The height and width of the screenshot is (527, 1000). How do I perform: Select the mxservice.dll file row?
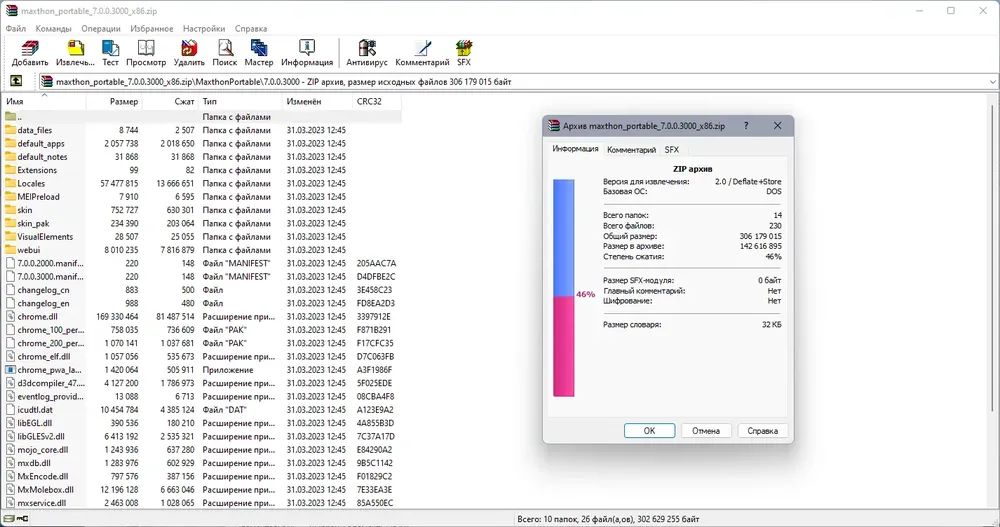click(x=203, y=503)
